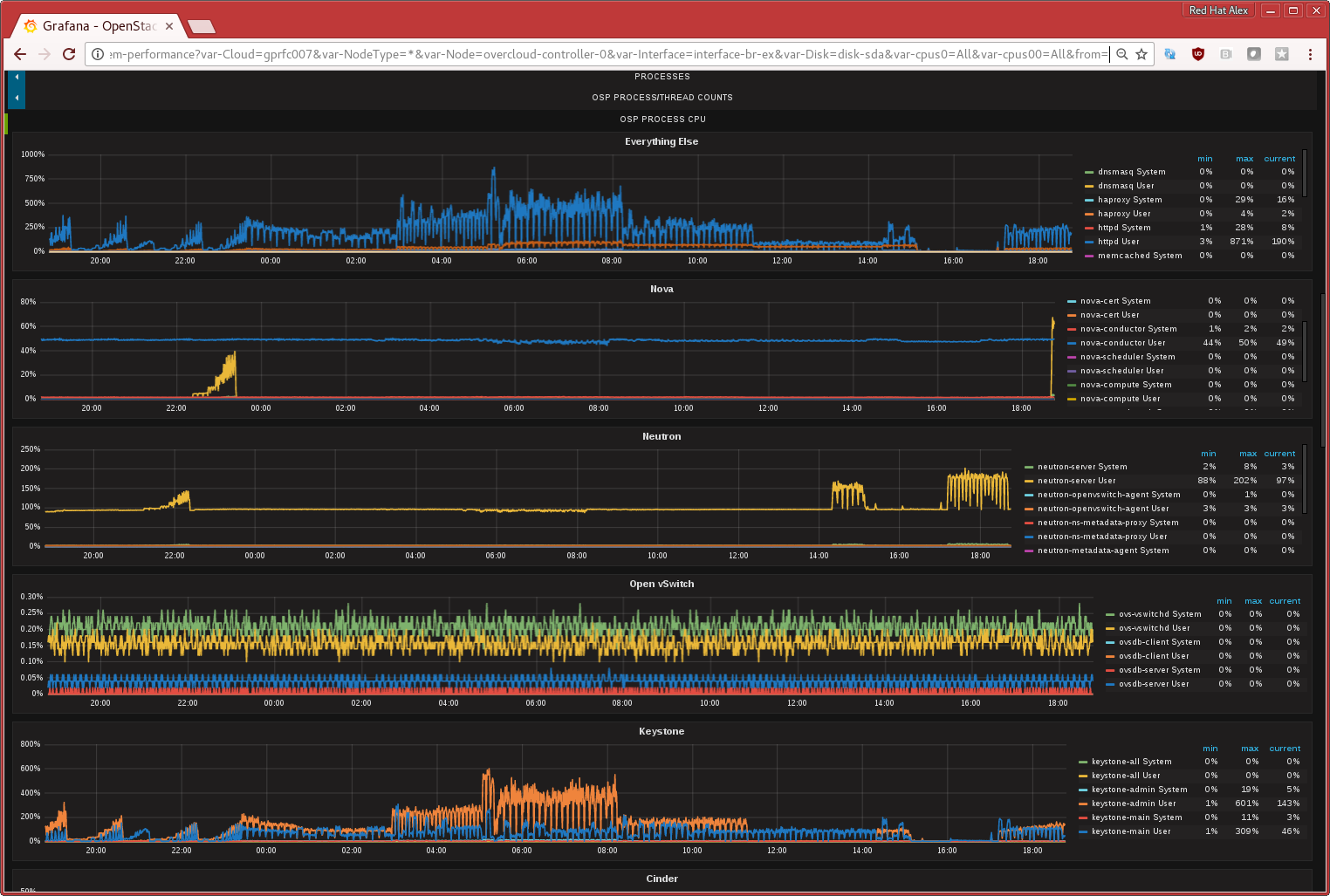Click the keystone-admin User orange color swatch
1330x896 pixels.
coord(1083,804)
